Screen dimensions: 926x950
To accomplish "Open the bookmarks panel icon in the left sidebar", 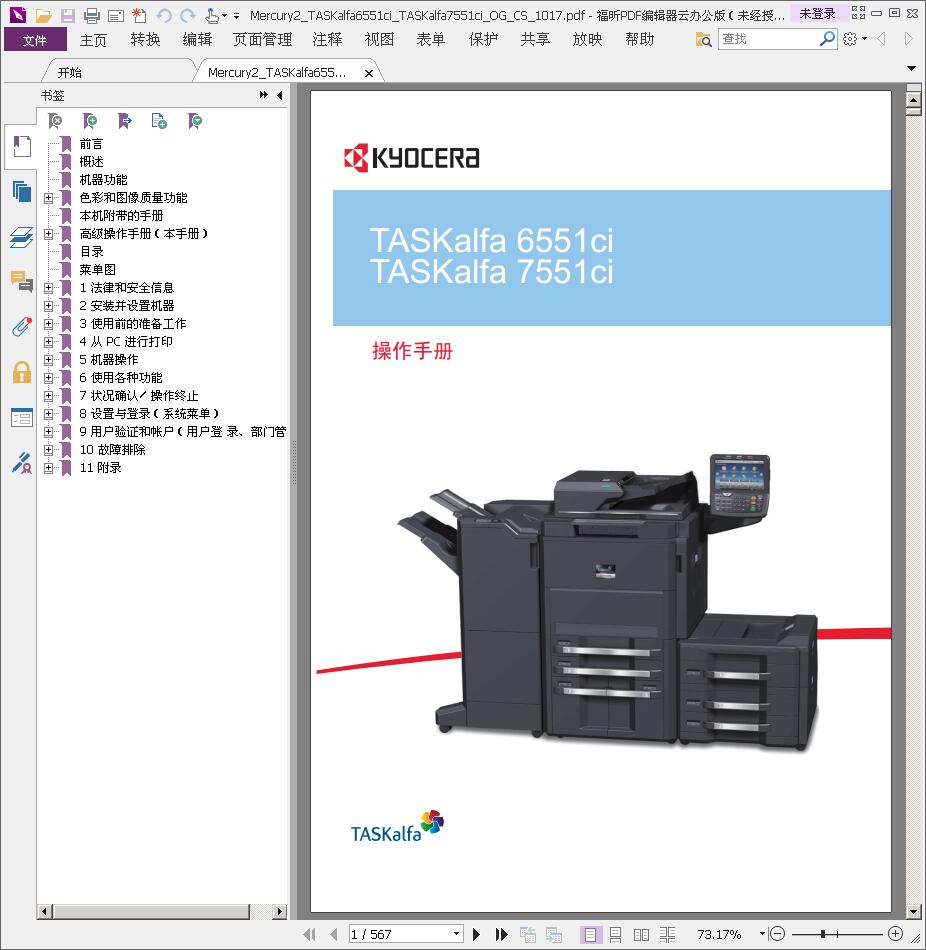I will [22, 146].
